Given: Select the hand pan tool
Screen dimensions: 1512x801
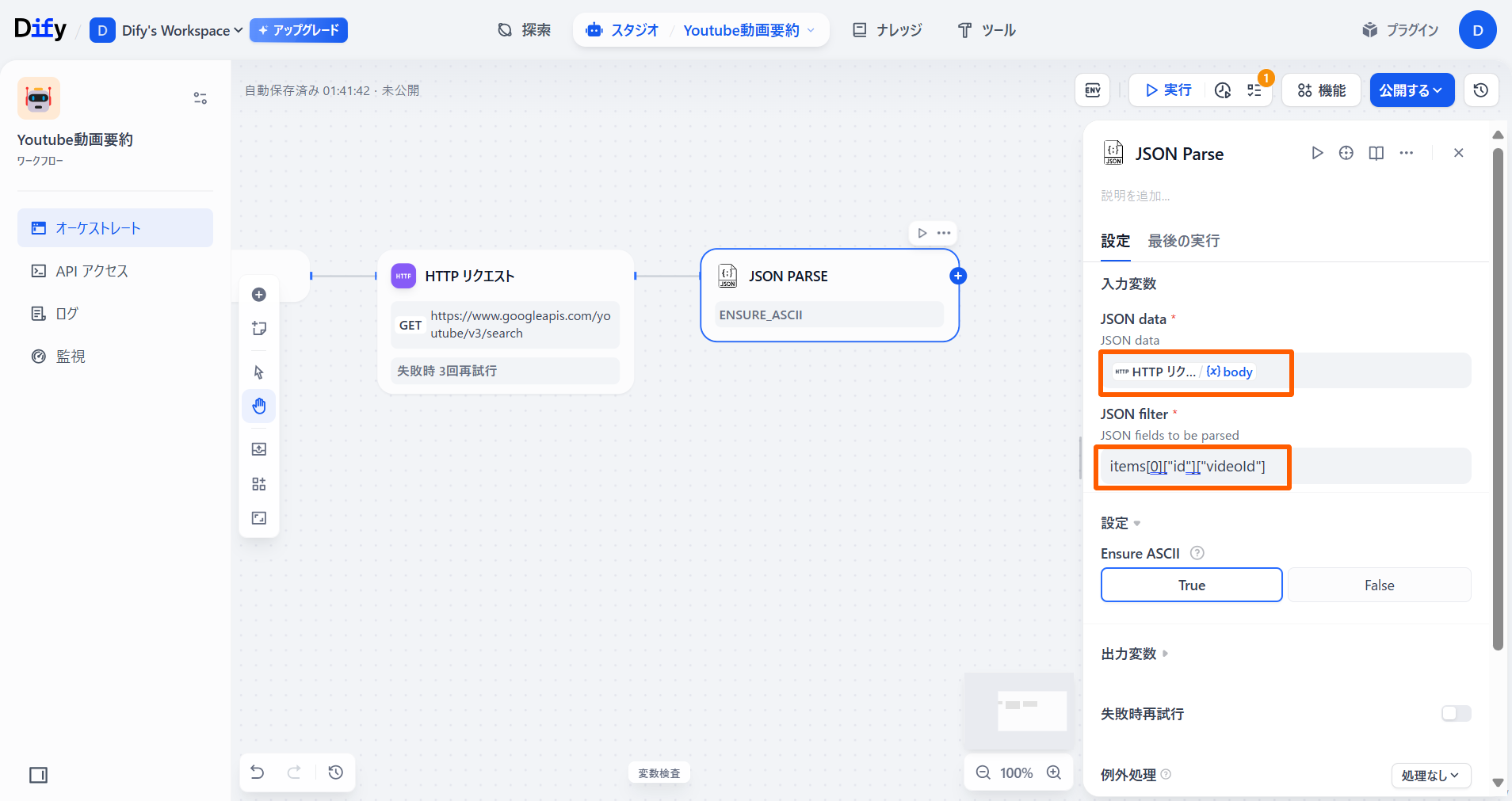Looking at the screenshot, I should pyautogui.click(x=259, y=406).
